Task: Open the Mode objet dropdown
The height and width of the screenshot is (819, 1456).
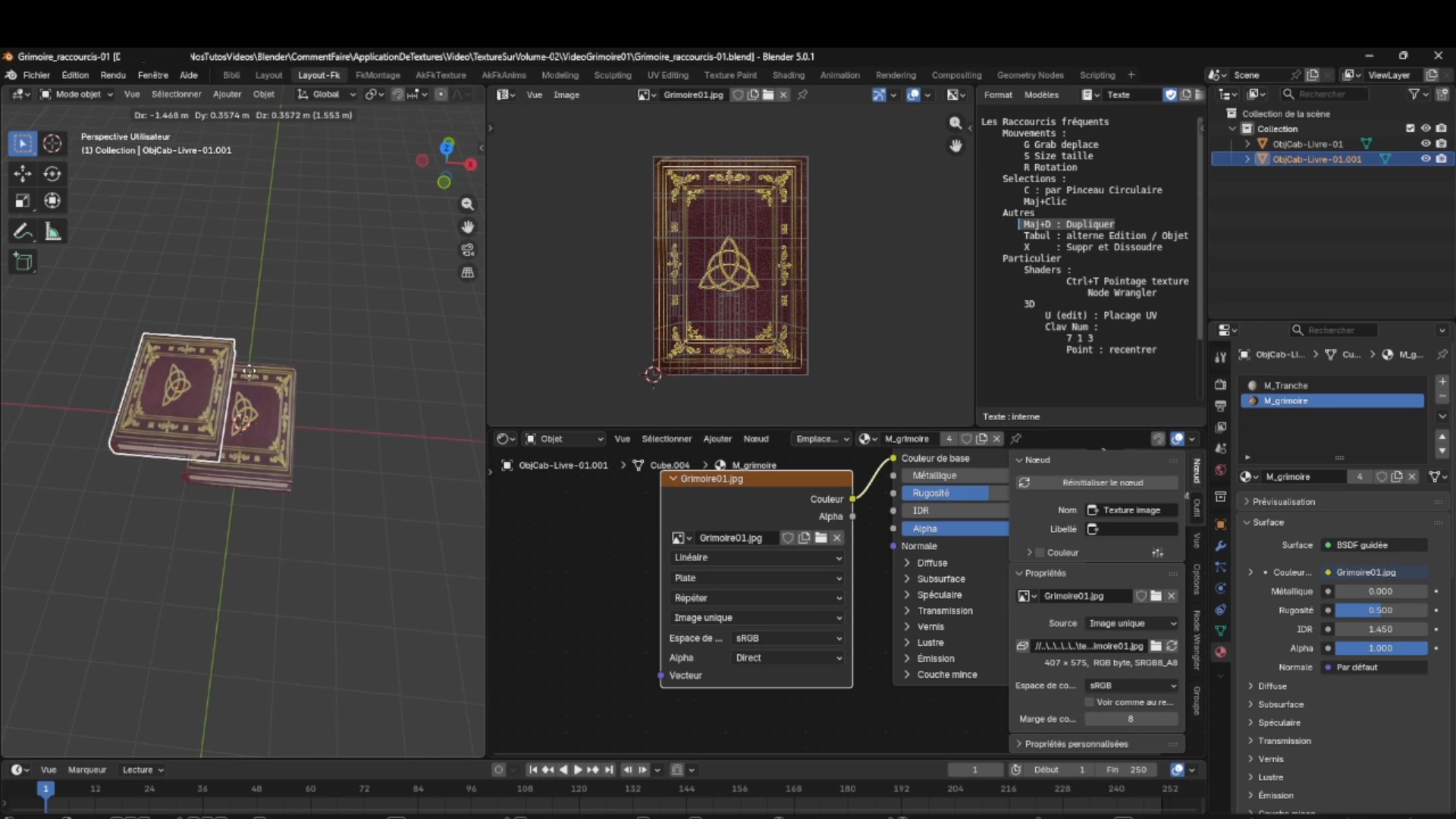Action: click(77, 94)
